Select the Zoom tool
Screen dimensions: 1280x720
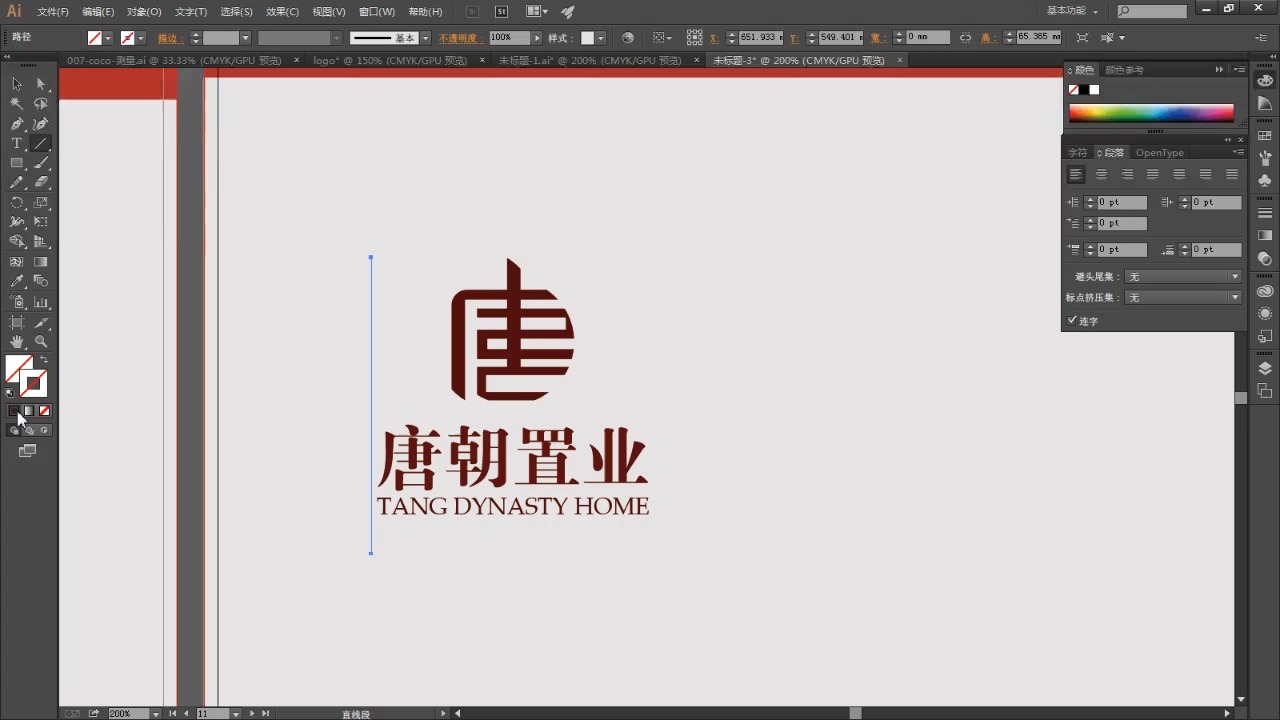click(x=41, y=342)
